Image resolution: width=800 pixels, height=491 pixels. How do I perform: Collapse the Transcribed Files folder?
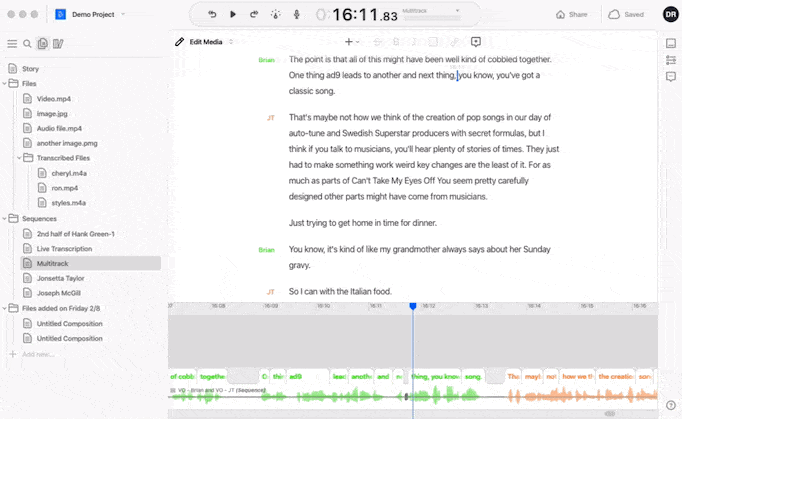click(x=19, y=158)
